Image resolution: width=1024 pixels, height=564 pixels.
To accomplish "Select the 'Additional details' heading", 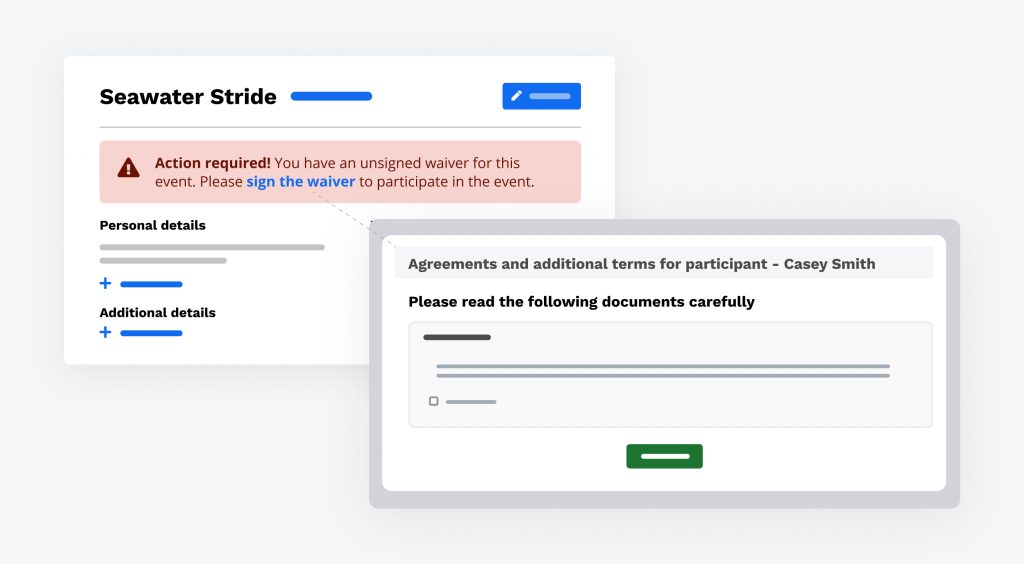I will [157, 312].
